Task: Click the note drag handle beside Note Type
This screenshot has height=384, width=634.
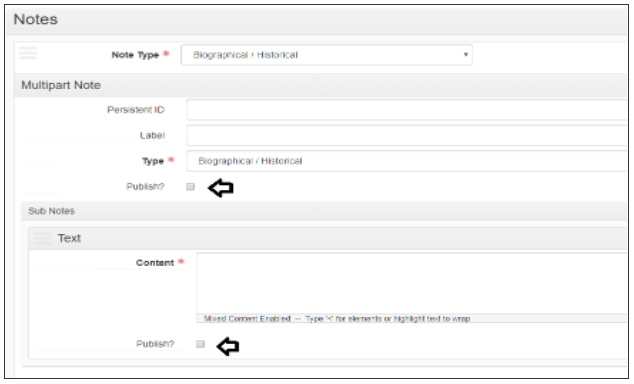Action: pos(28,53)
